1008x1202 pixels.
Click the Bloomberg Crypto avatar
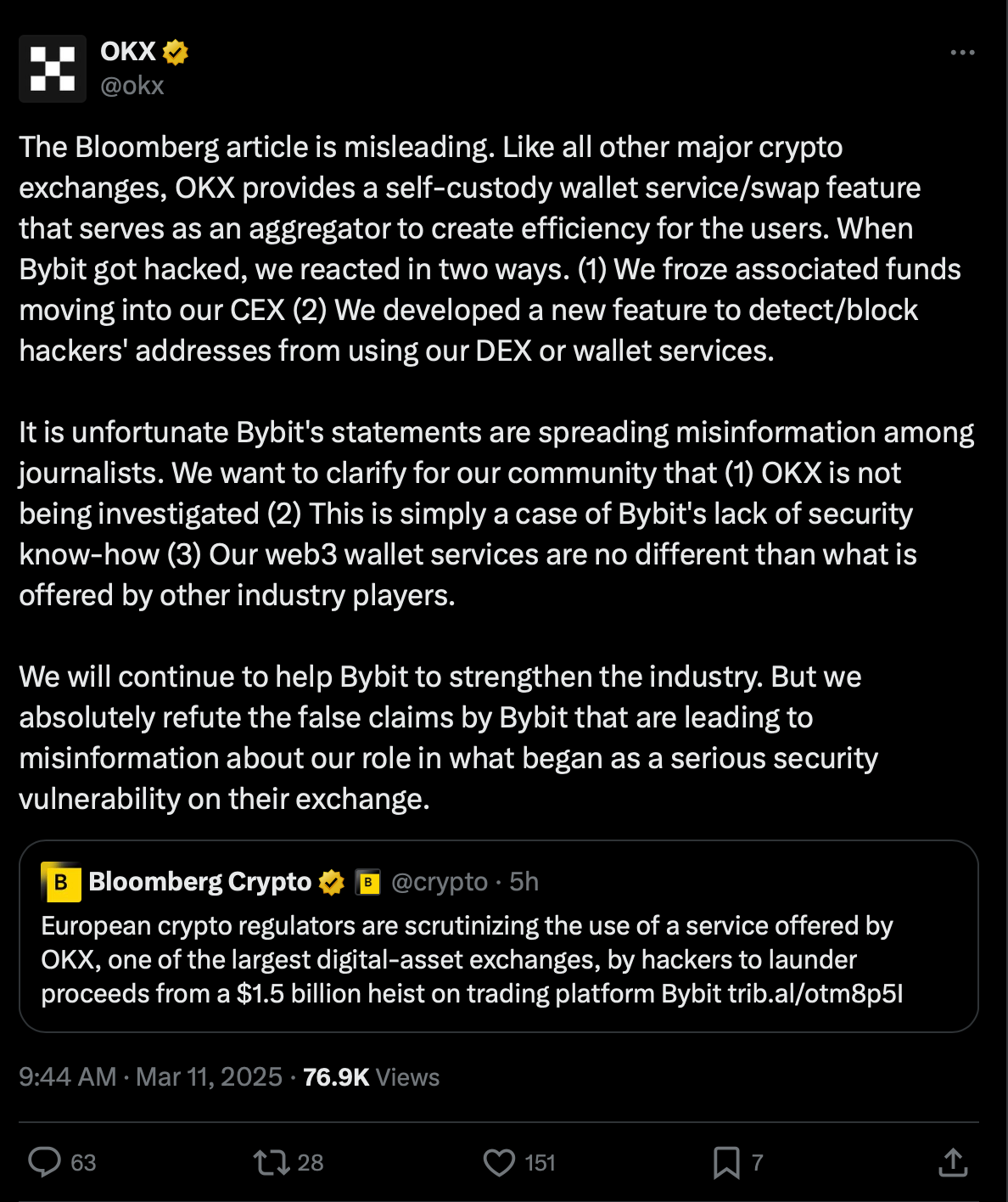[x=61, y=883]
